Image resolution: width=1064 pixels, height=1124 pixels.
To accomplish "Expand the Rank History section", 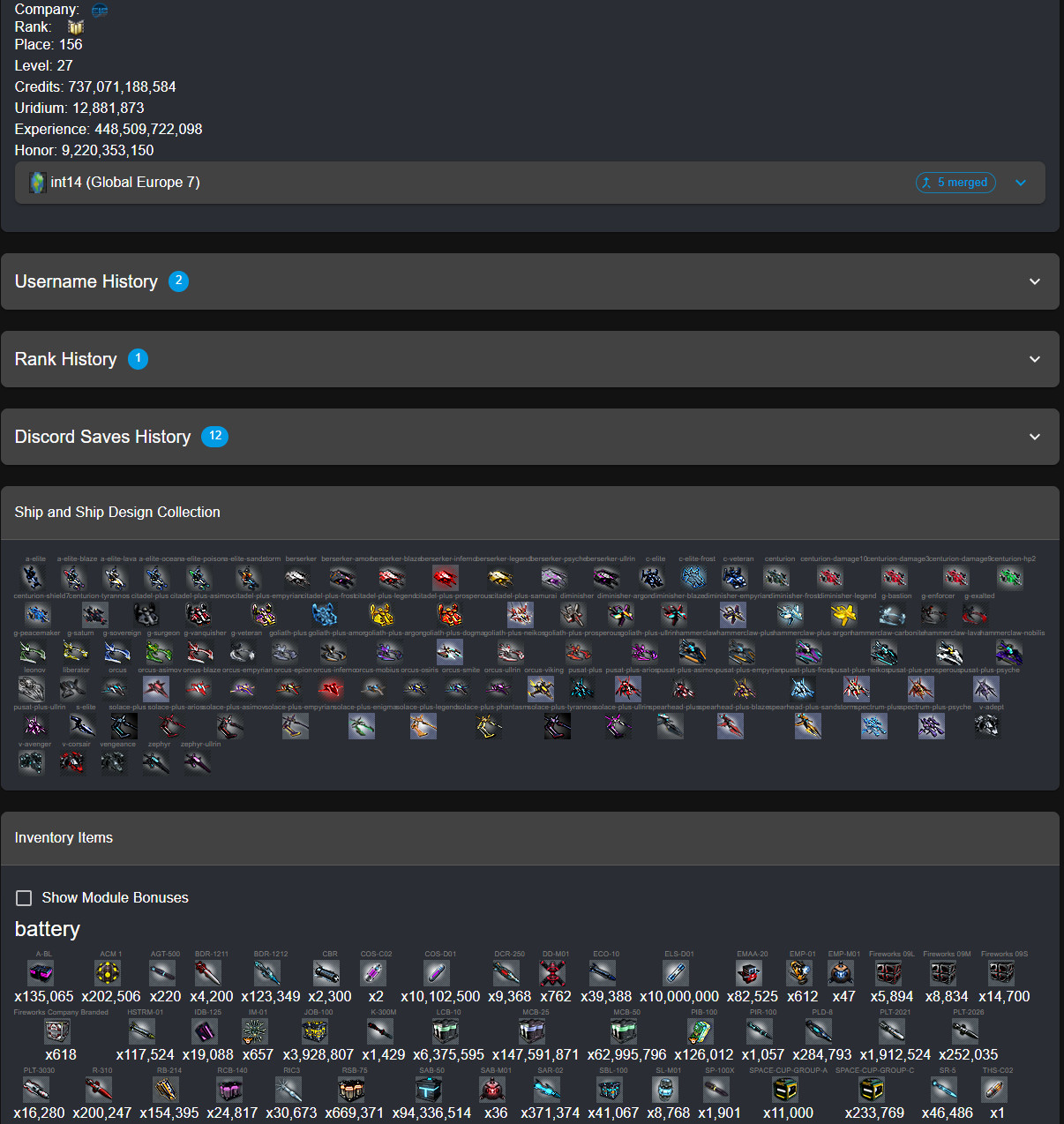I will 529,359.
